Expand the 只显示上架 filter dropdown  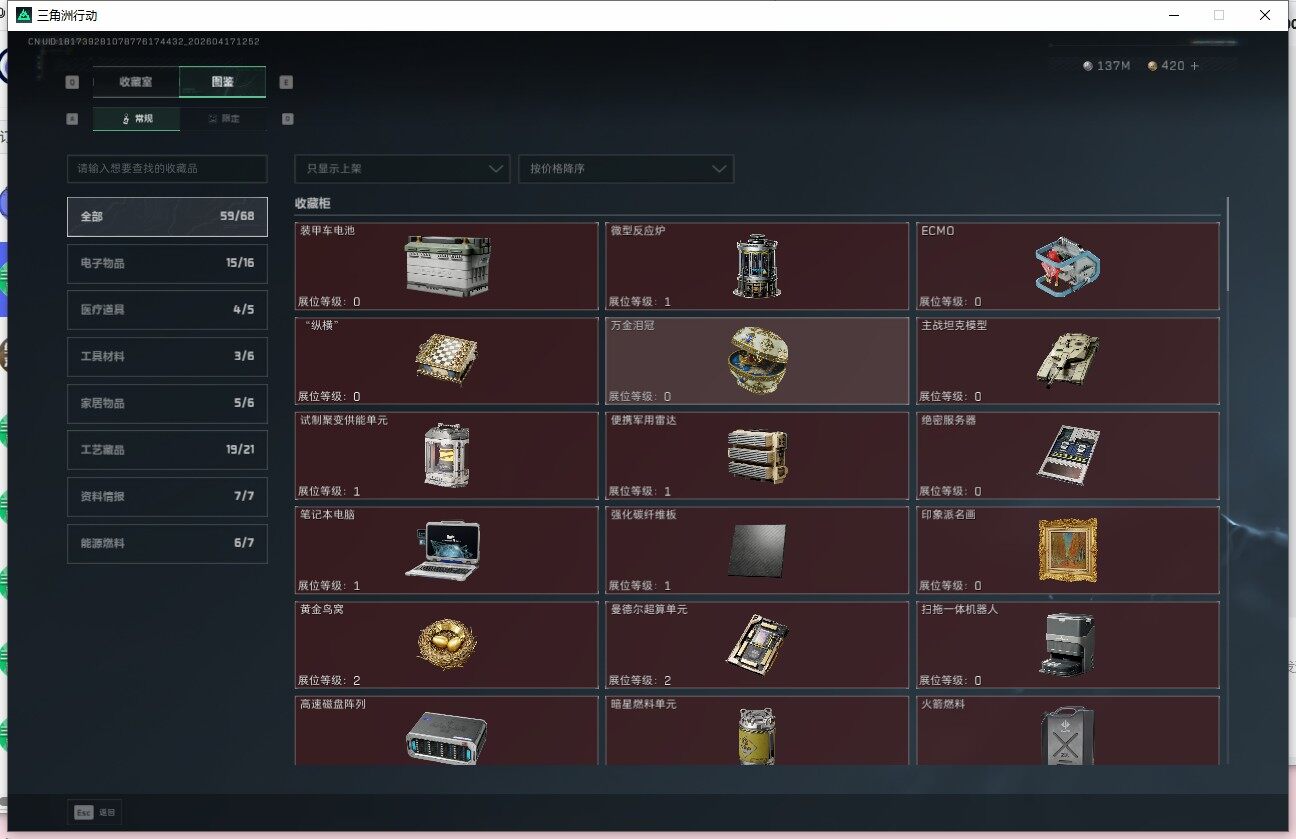click(402, 169)
